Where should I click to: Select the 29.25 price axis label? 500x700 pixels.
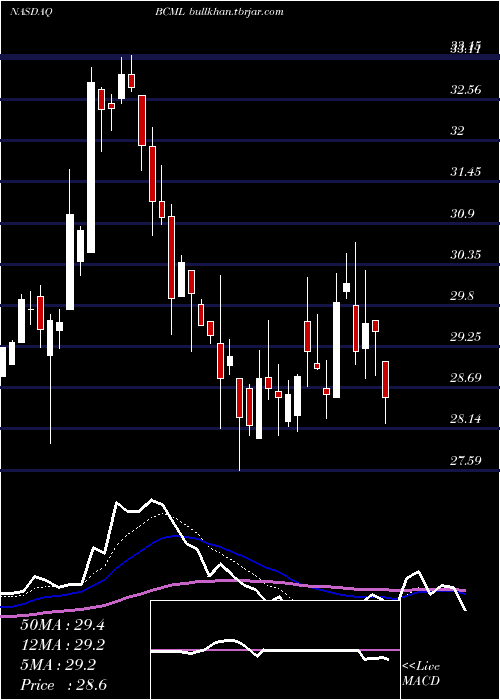[466, 337]
